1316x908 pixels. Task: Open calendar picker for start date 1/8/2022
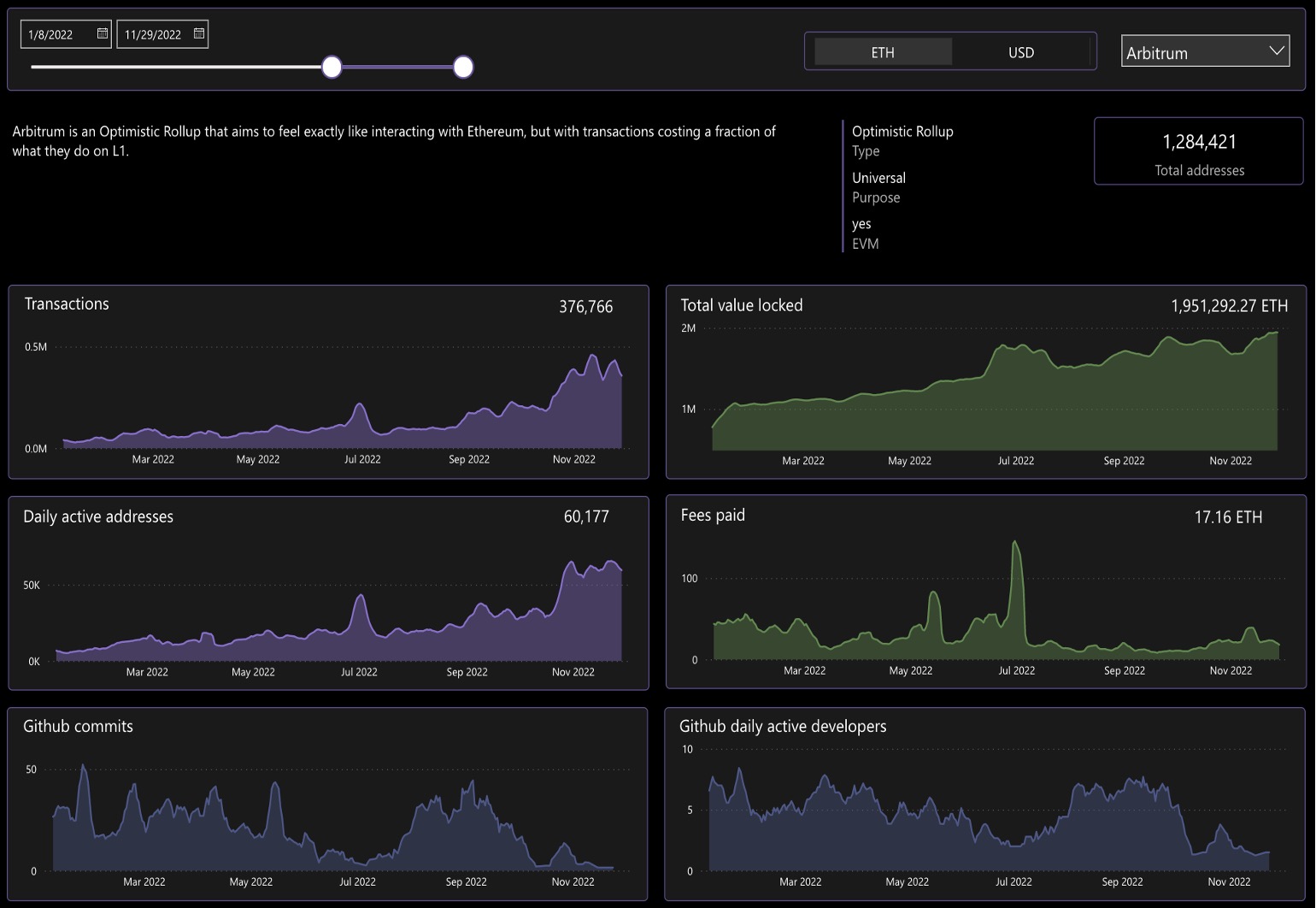click(x=103, y=33)
